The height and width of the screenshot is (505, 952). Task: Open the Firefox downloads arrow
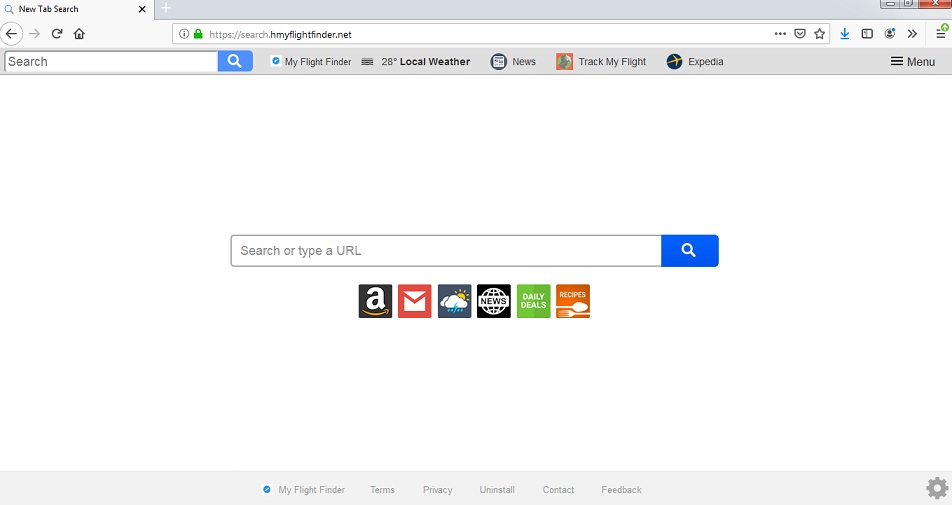point(845,34)
